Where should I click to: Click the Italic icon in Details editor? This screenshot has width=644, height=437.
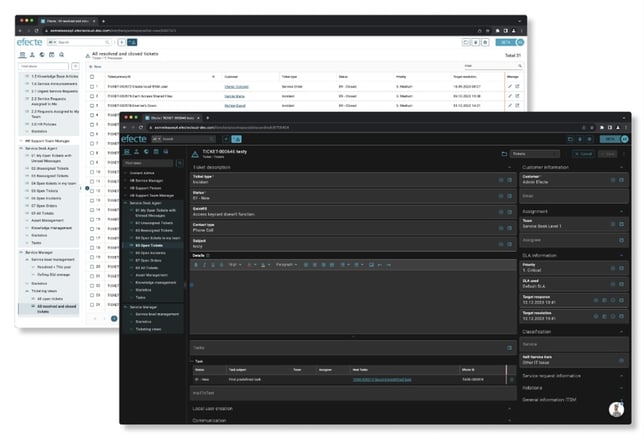point(204,265)
